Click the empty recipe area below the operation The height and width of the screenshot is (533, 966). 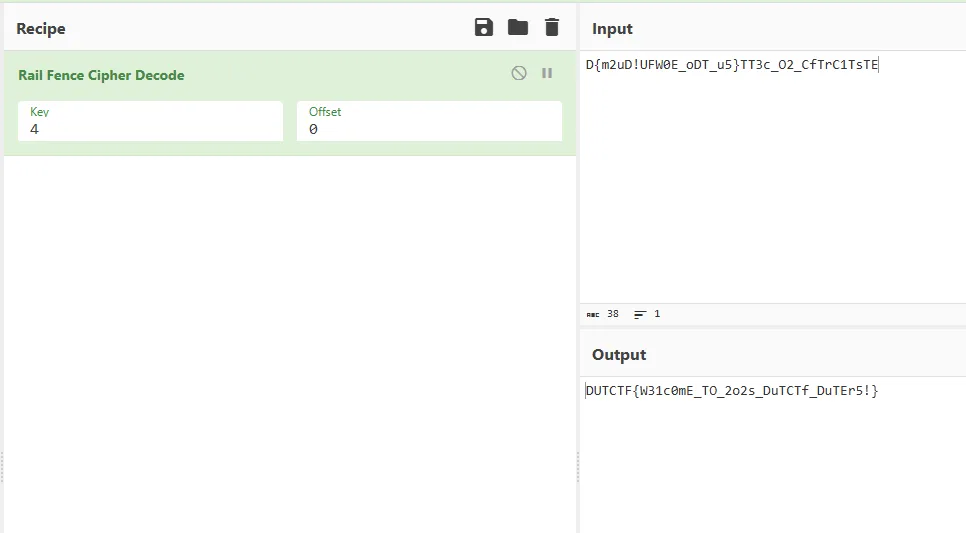click(x=288, y=340)
